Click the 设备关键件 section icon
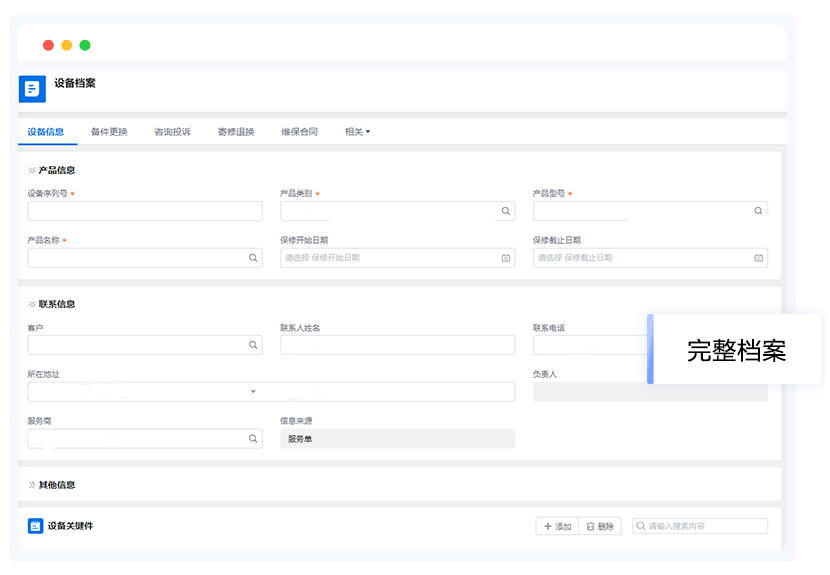This screenshot has height=575, width=830. (x=35, y=526)
